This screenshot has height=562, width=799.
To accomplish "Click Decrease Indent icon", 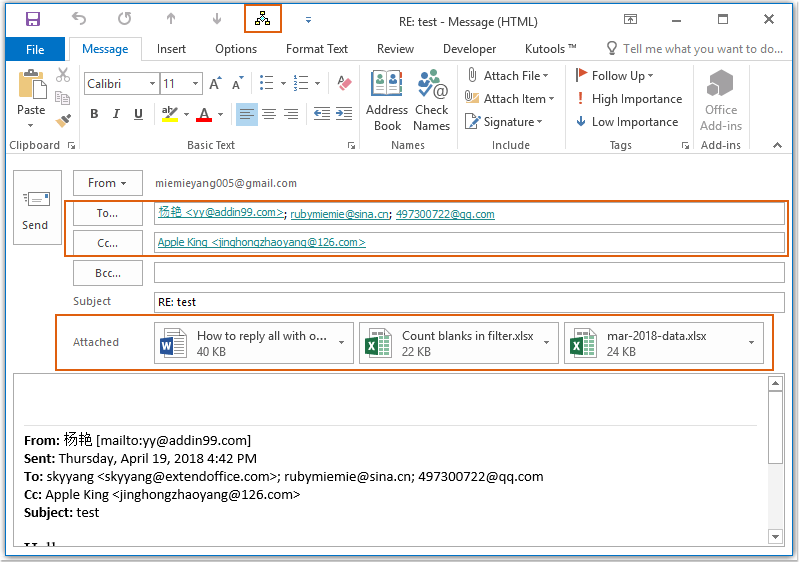I will (x=322, y=114).
